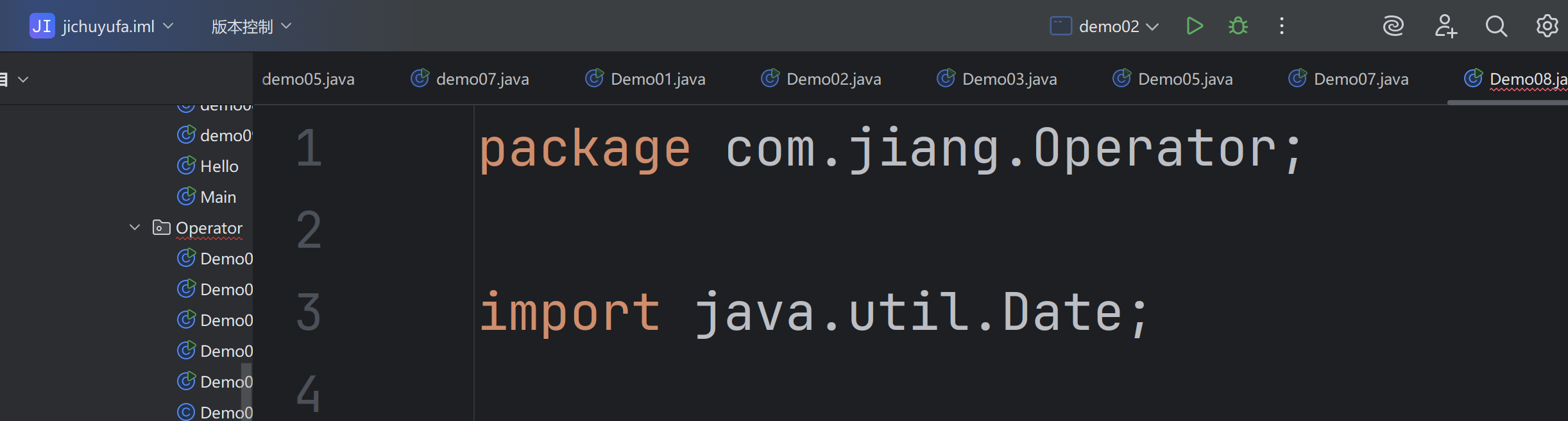Open Search Everywhere magnifier icon
Screen dimensions: 1568x421
[1496, 26]
